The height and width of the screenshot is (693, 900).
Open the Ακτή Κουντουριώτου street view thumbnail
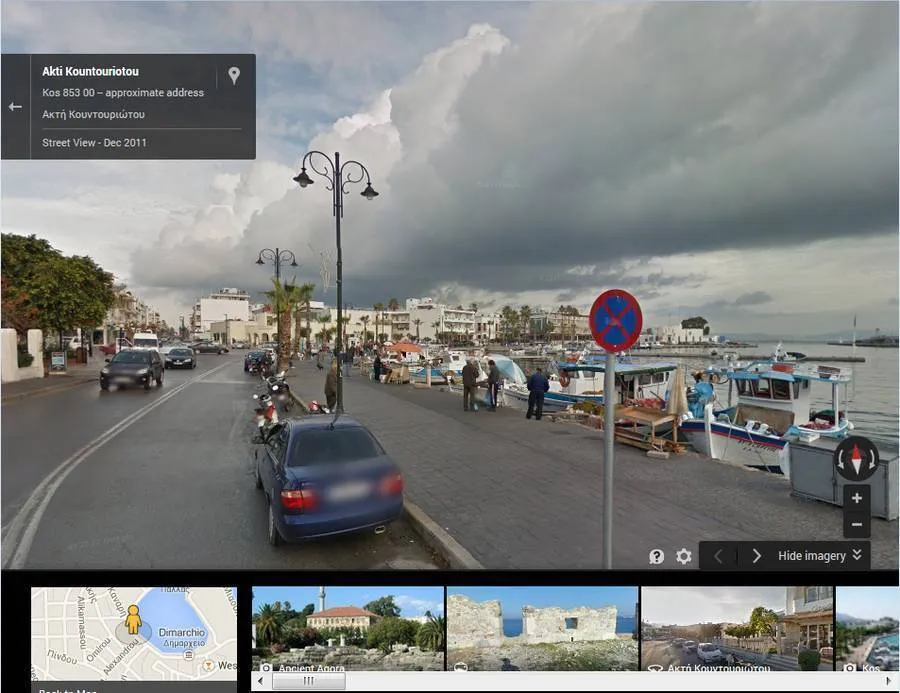tap(737, 629)
